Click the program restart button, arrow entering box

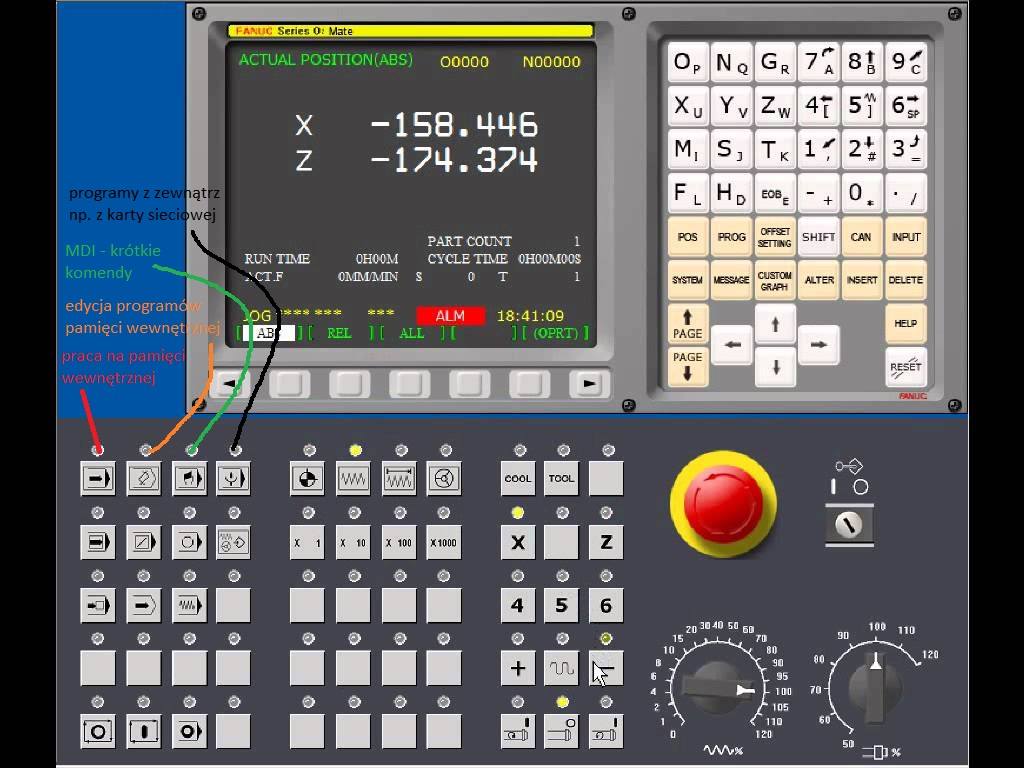98,605
